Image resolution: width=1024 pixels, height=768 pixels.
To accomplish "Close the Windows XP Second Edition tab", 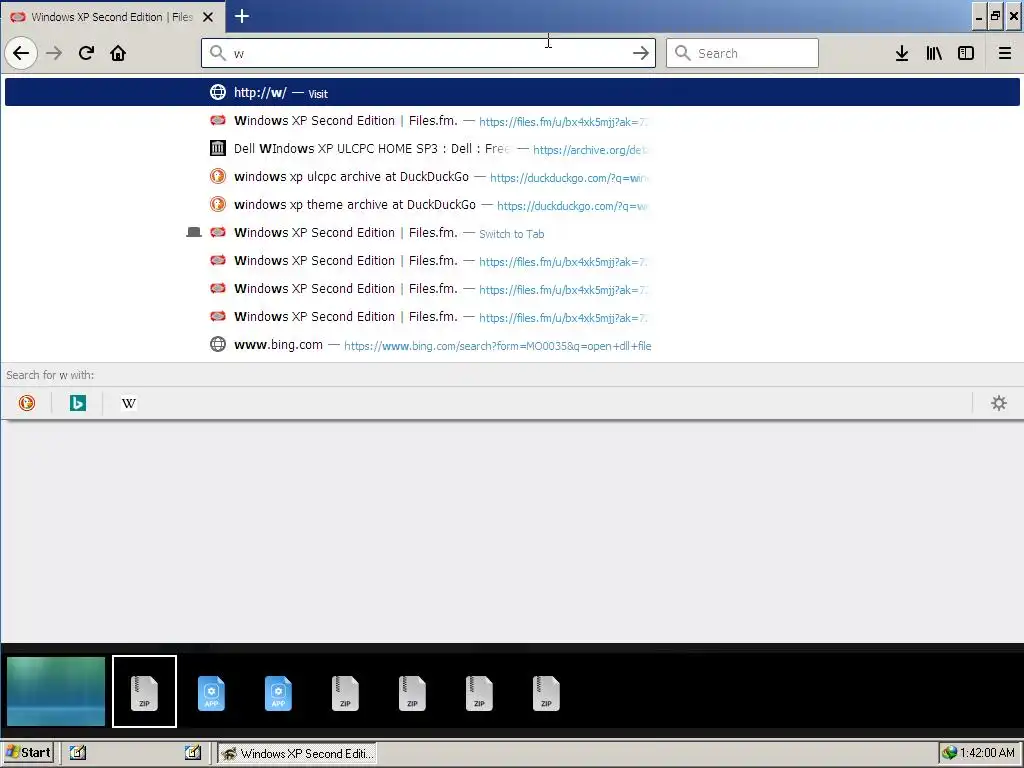I will click(x=208, y=17).
